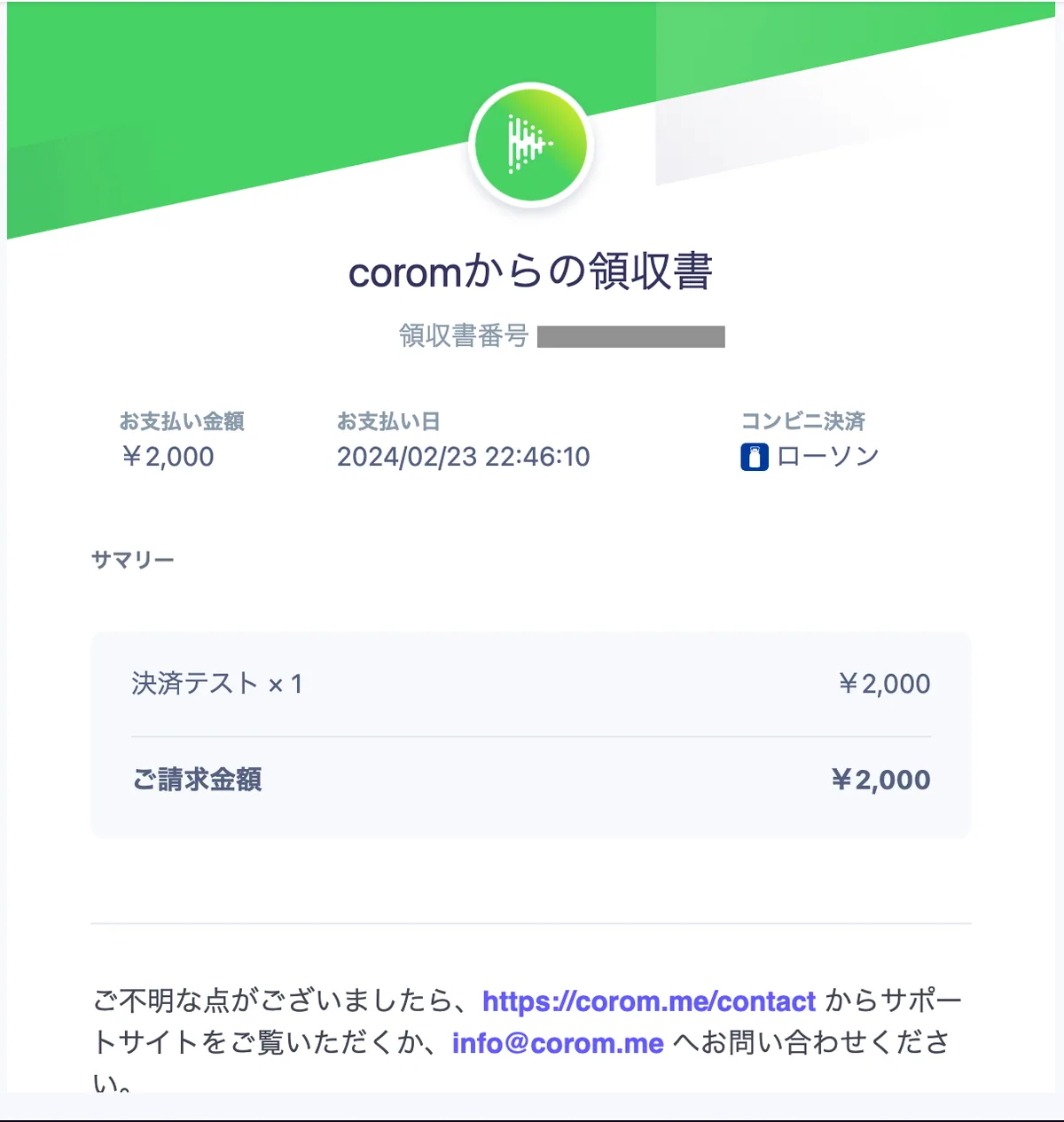Click the コンビニ決済 label

tap(802, 421)
